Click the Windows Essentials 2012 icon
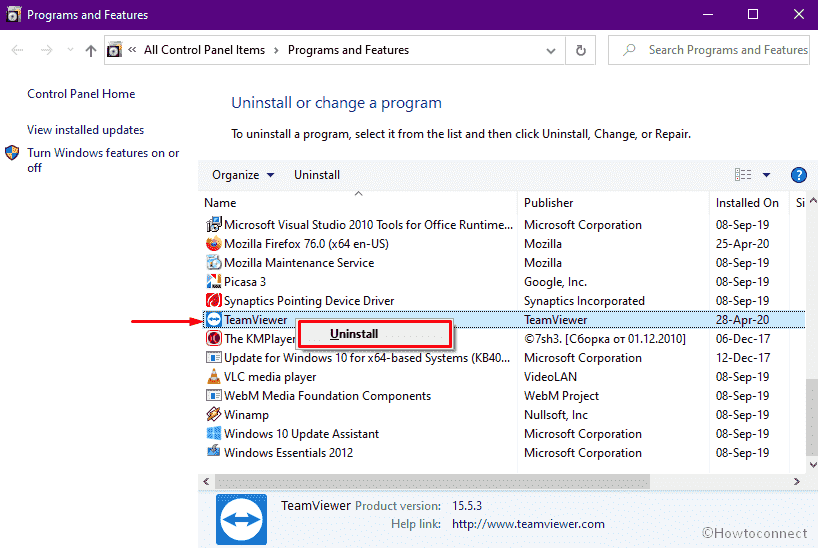Image resolution: width=818 pixels, height=548 pixels. (213, 450)
